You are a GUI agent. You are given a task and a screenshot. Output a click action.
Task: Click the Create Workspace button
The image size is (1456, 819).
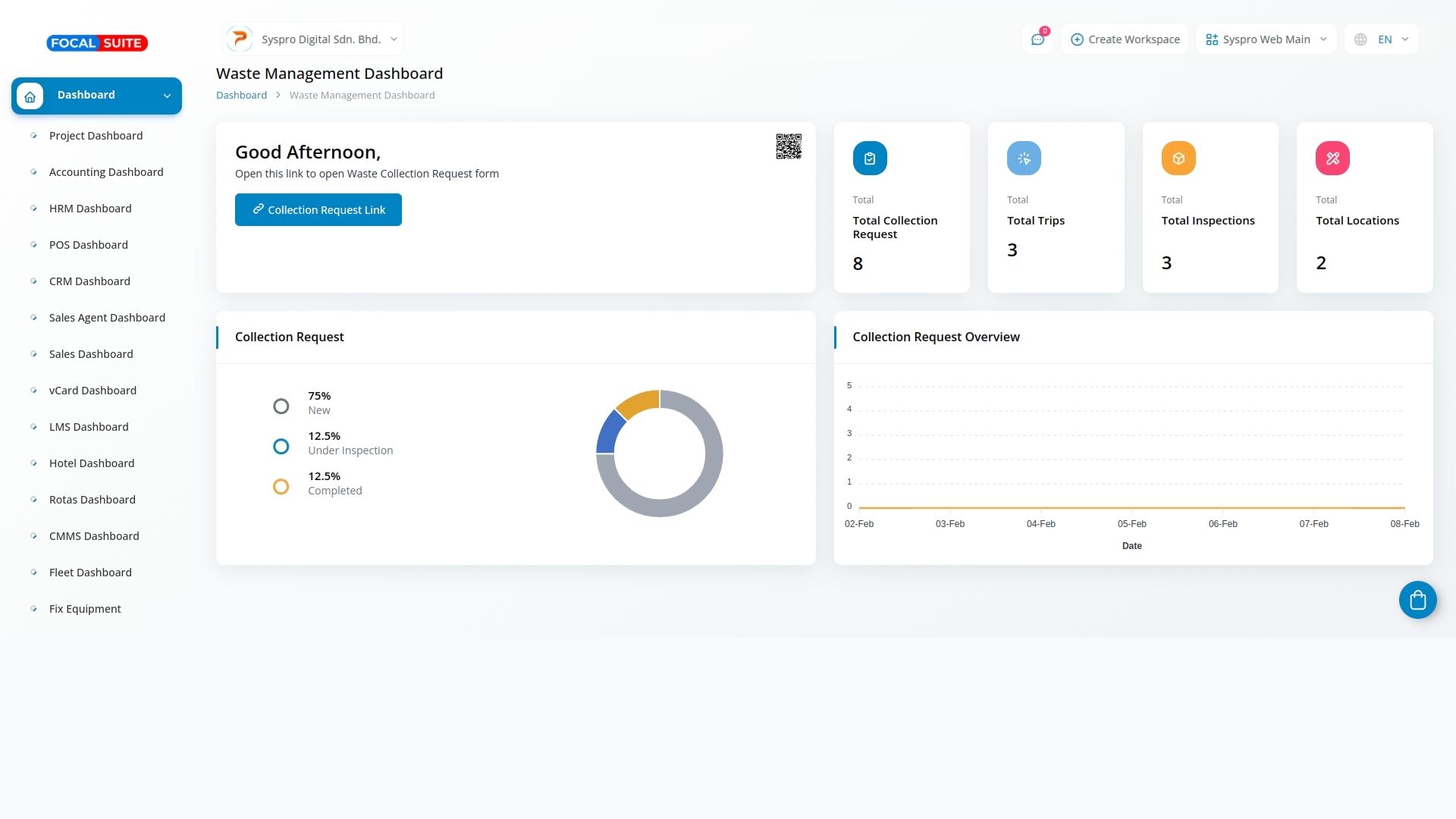point(1125,39)
